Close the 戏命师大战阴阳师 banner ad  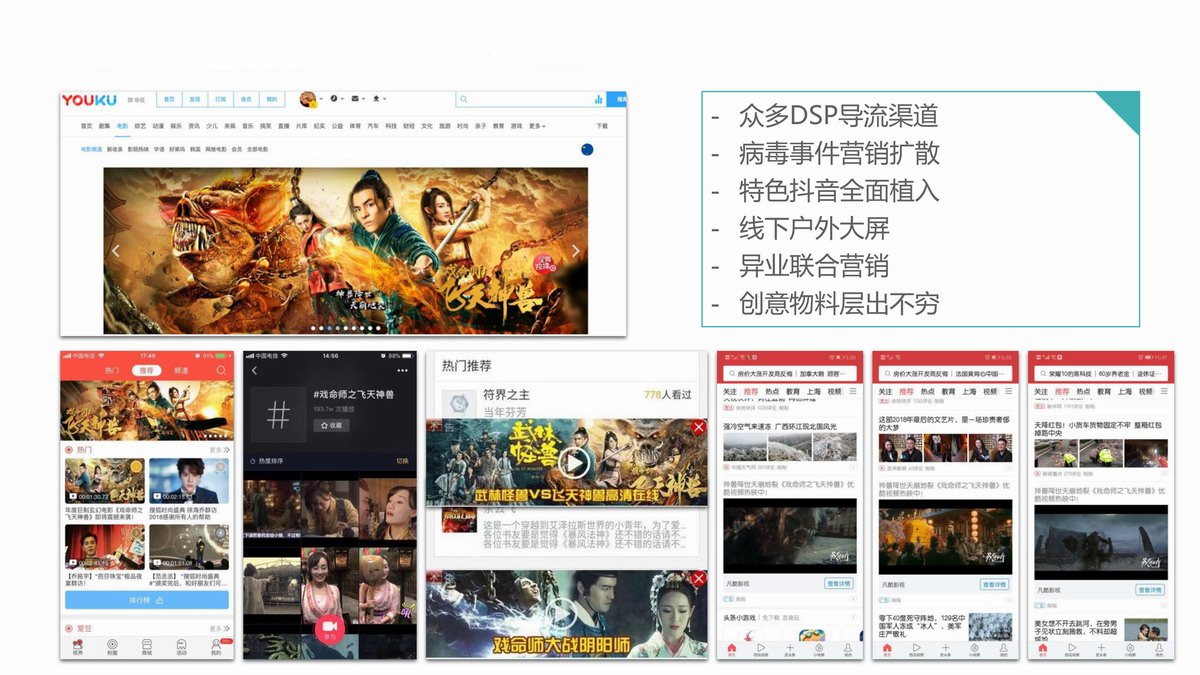(x=698, y=579)
